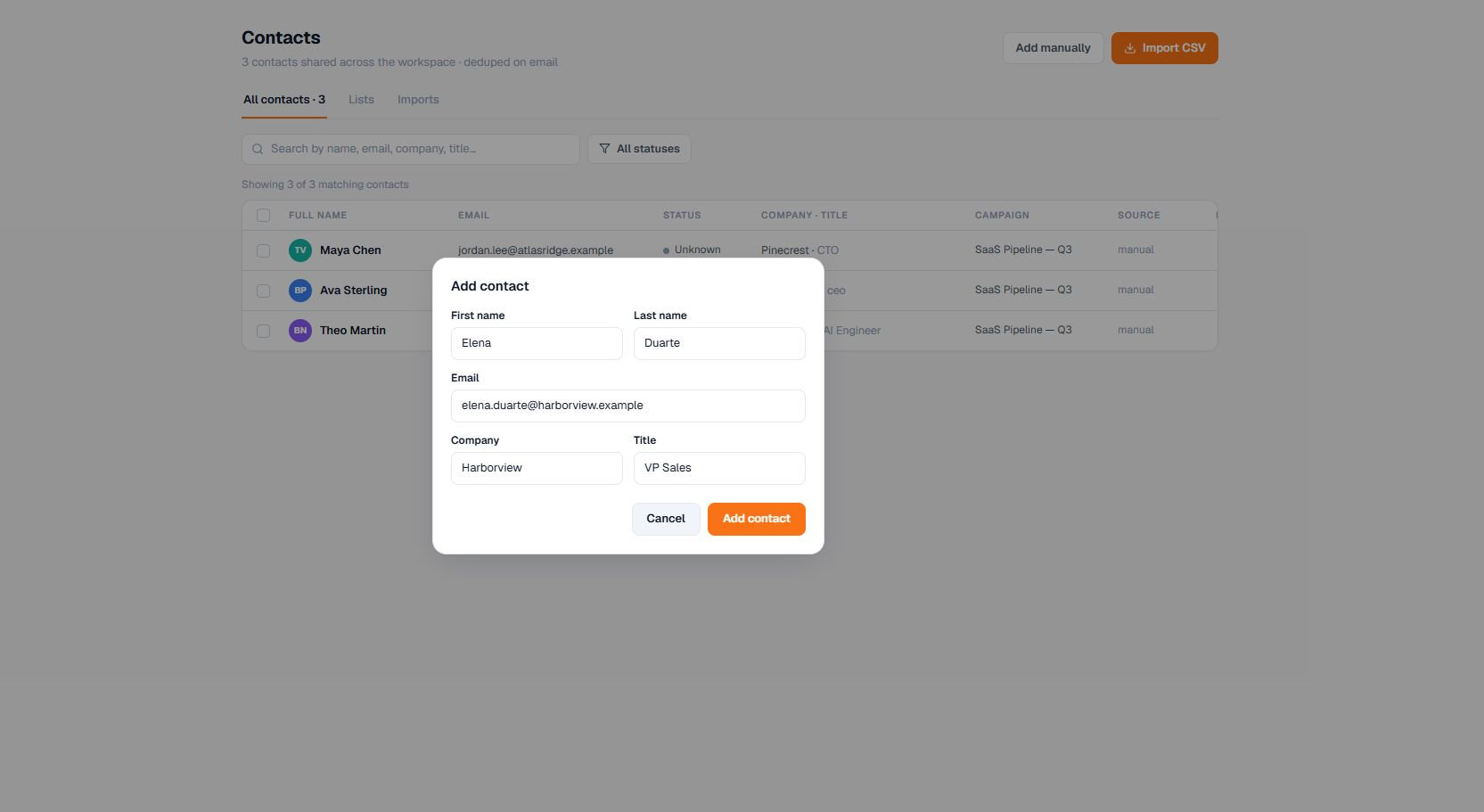Click the Title field showing VP Sales
Screen dimensions: 1484x812
[x=719, y=468]
